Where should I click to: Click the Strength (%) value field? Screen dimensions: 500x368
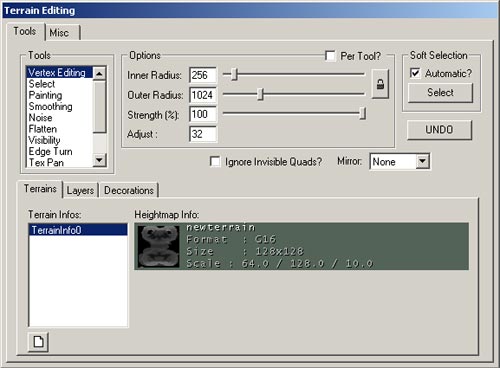203,114
